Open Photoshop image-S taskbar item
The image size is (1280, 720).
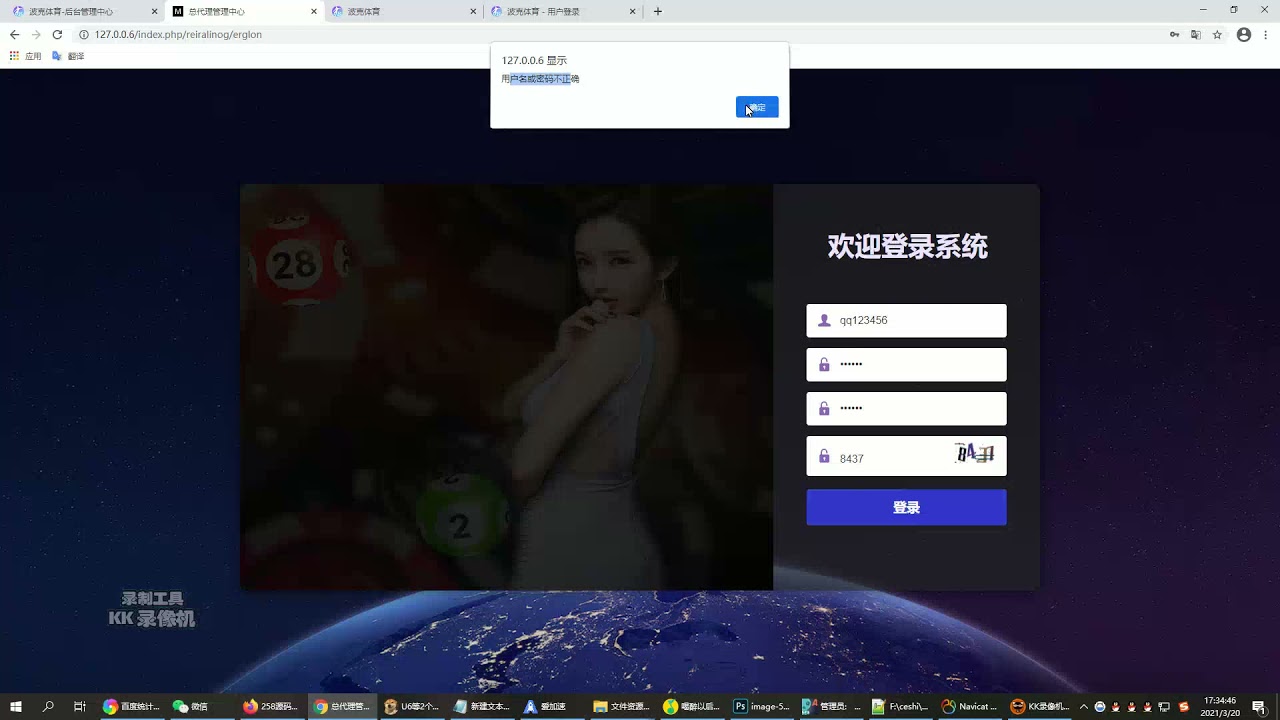pyautogui.click(x=761, y=706)
